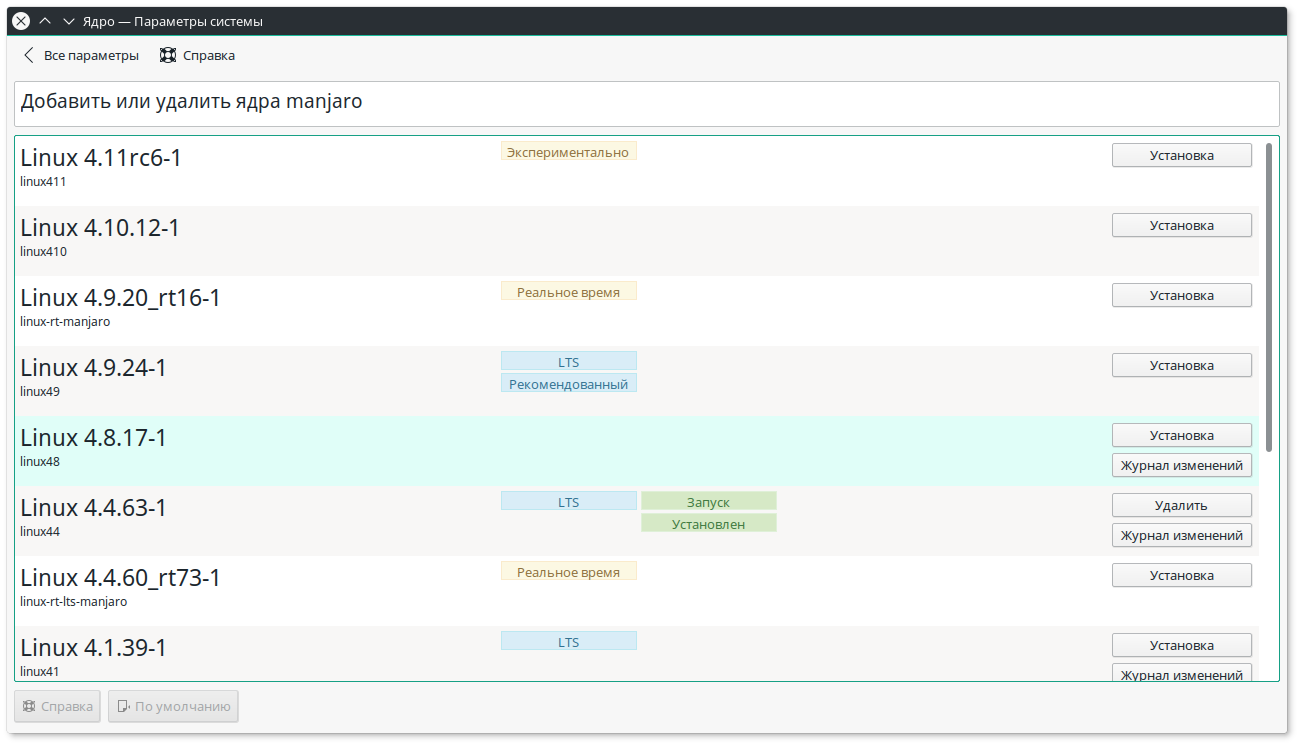Viewport: 1300px width, 746px height.
Task: Select the Linux 4.9.24-1 list row title
Action: click(94, 368)
